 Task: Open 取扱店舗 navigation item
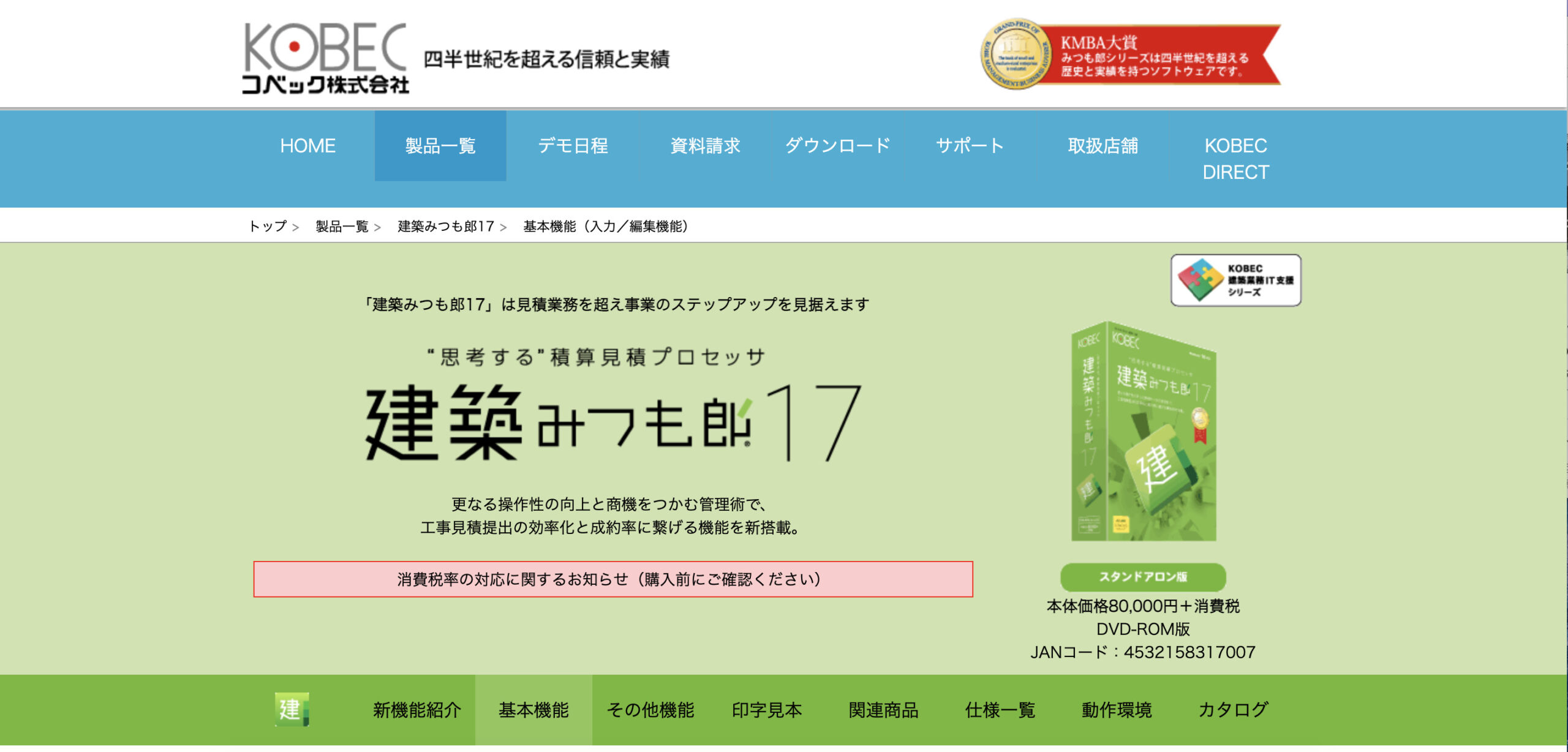point(1102,146)
